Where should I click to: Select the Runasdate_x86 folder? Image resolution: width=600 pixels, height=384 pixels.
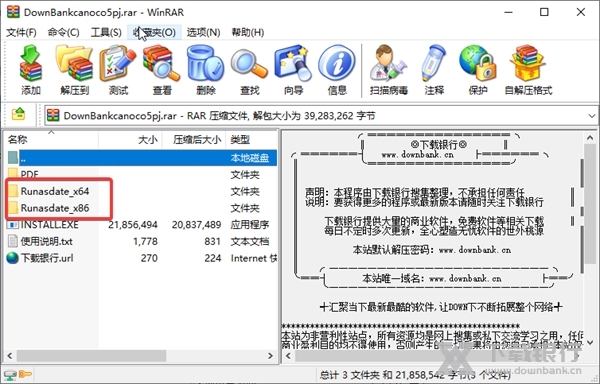[x=55, y=208]
